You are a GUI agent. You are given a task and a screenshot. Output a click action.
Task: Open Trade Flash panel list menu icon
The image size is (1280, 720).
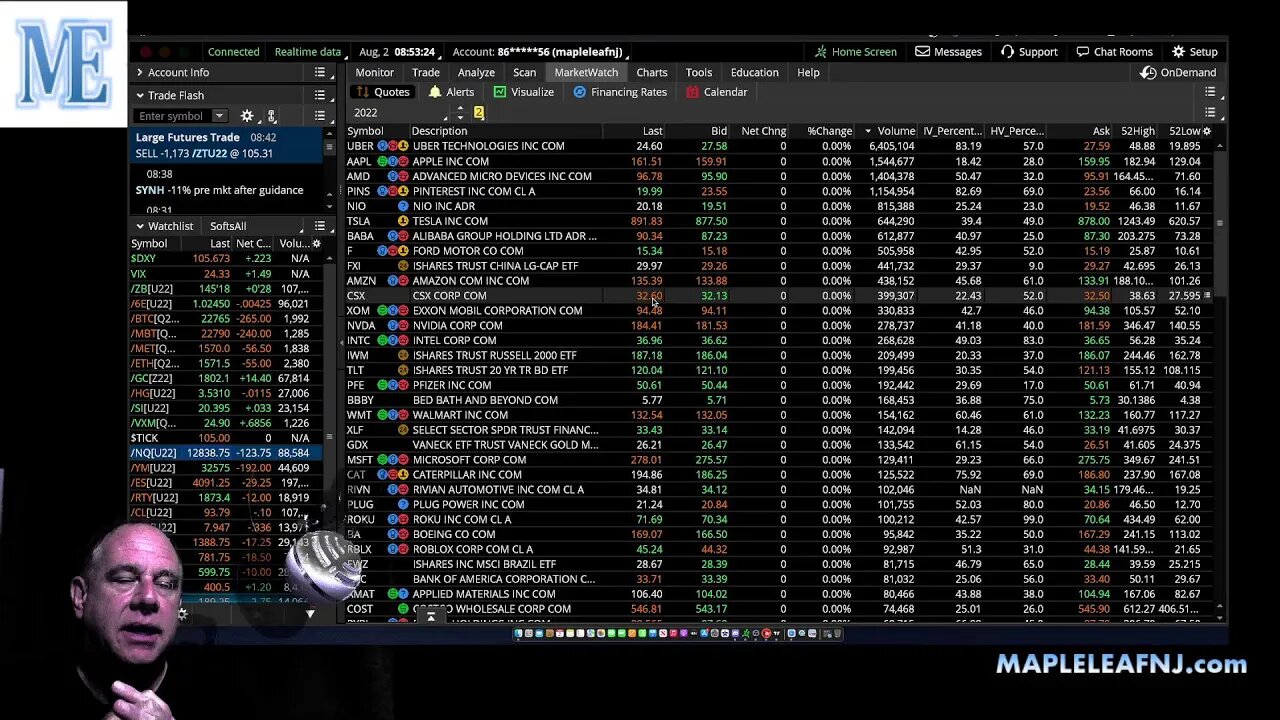click(320, 95)
